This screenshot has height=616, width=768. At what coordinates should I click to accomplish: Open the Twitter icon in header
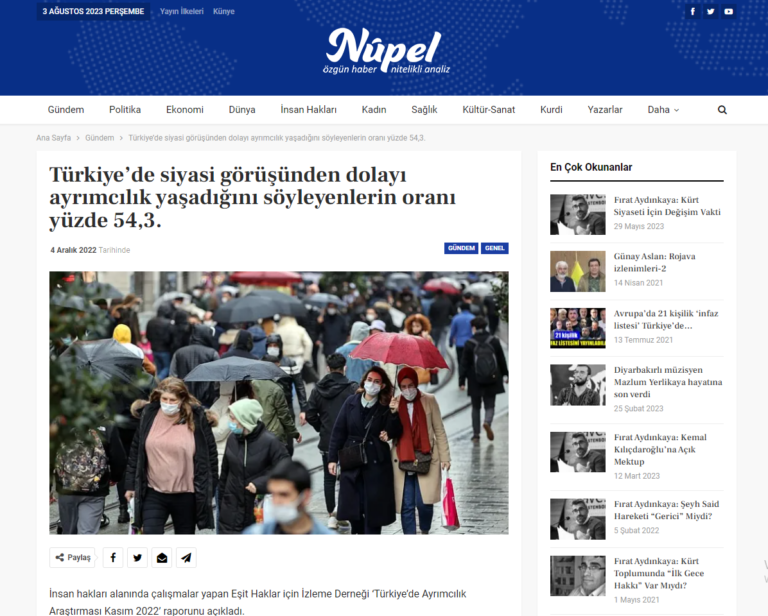pos(711,11)
